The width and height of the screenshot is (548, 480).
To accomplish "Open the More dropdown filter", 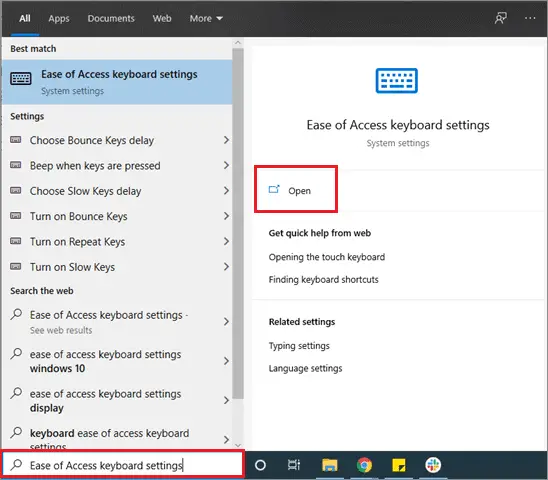I will [x=206, y=18].
